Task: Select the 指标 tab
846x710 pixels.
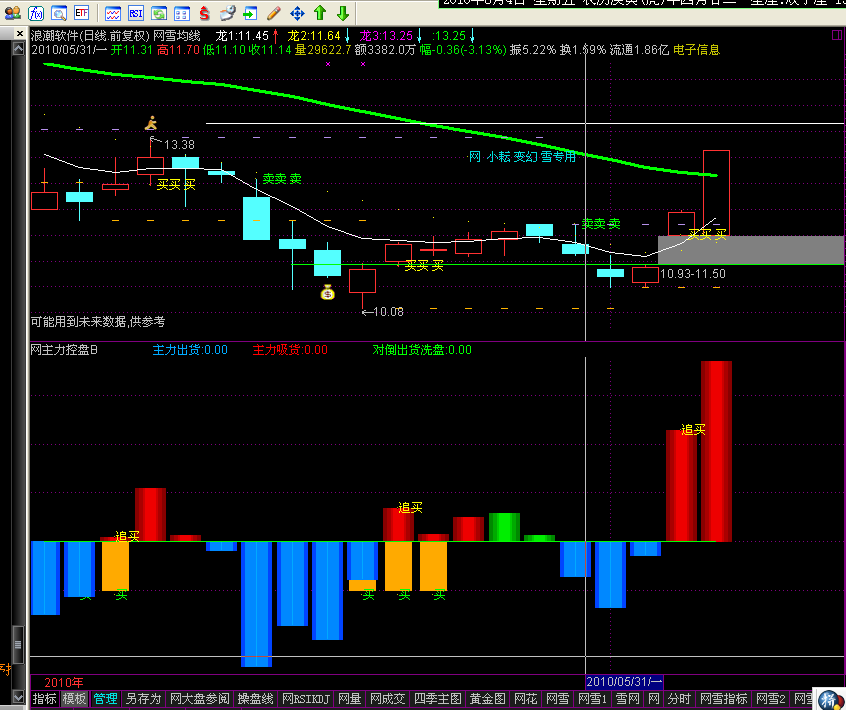Action: pos(44,699)
